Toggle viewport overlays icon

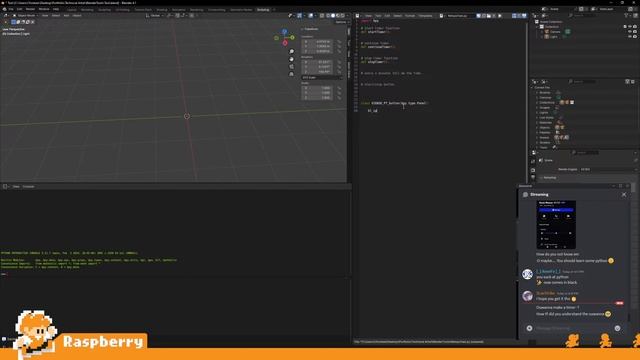pos(311,16)
